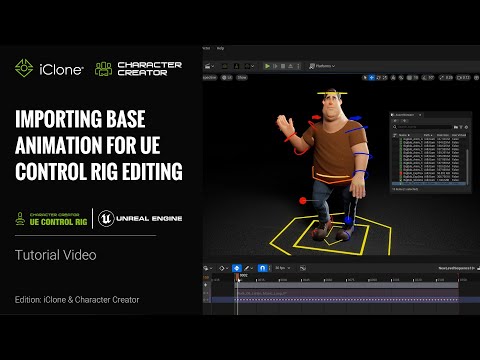Open the Platforms dropdown
480x360 pixels.
322,66
